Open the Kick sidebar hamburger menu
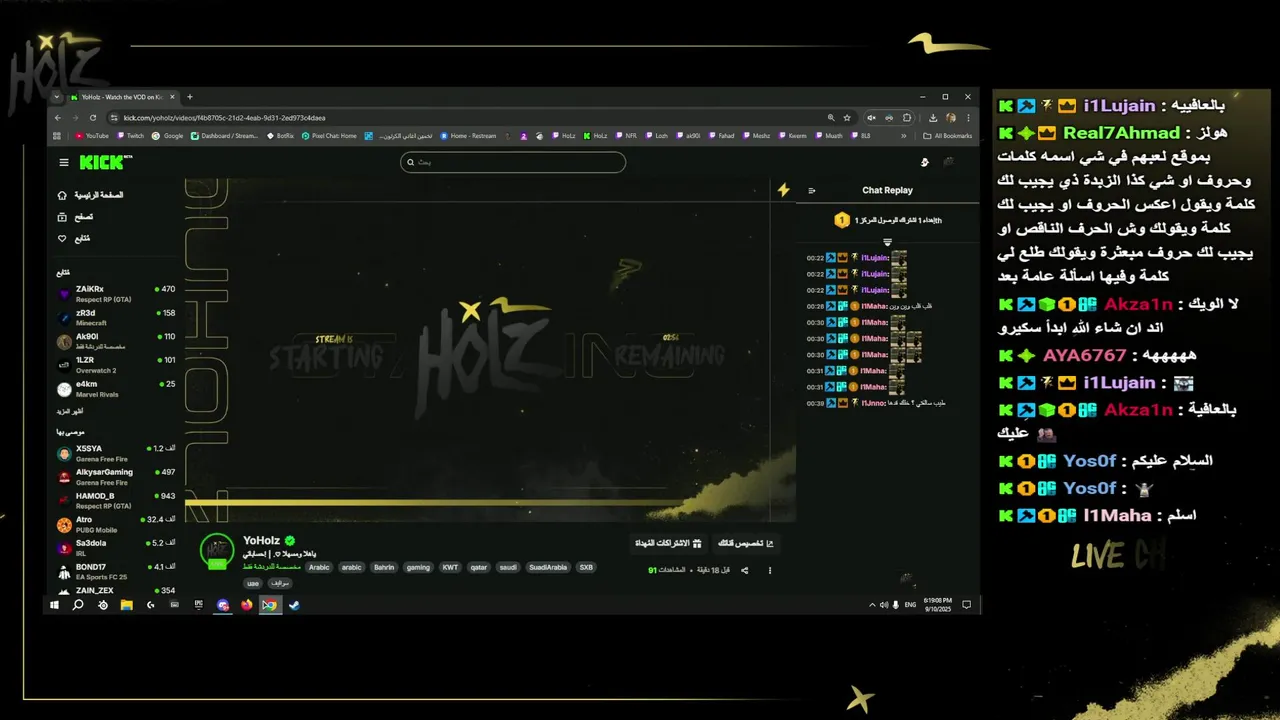The height and width of the screenshot is (720, 1280). [x=64, y=162]
